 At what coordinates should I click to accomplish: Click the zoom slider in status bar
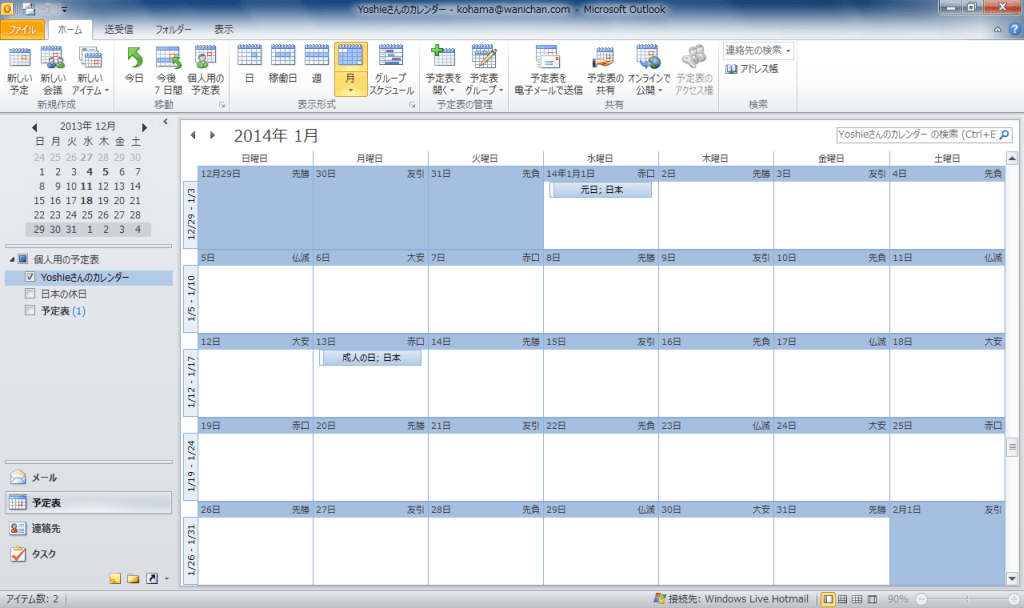point(967,599)
